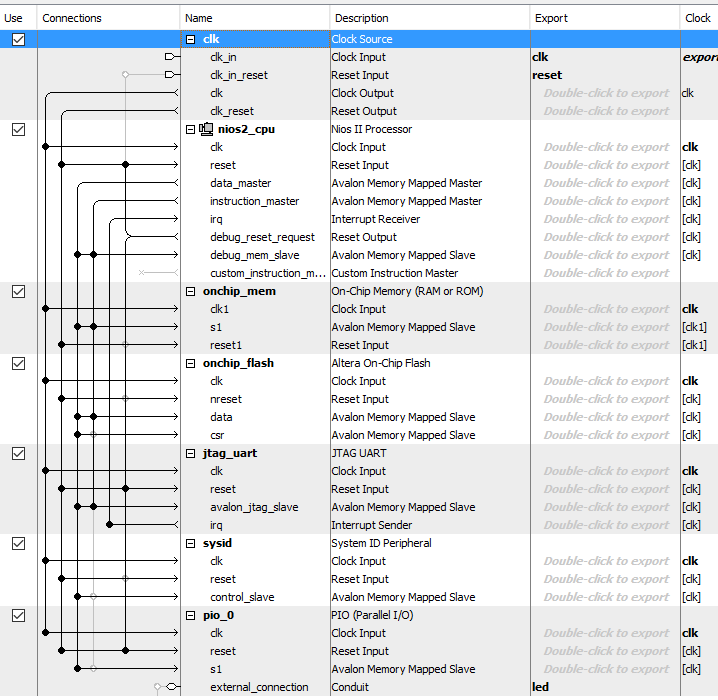Toggle the filled connection dot on jtag_uart irq row
The width and height of the screenshot is (718, 700).
[109, 525]
